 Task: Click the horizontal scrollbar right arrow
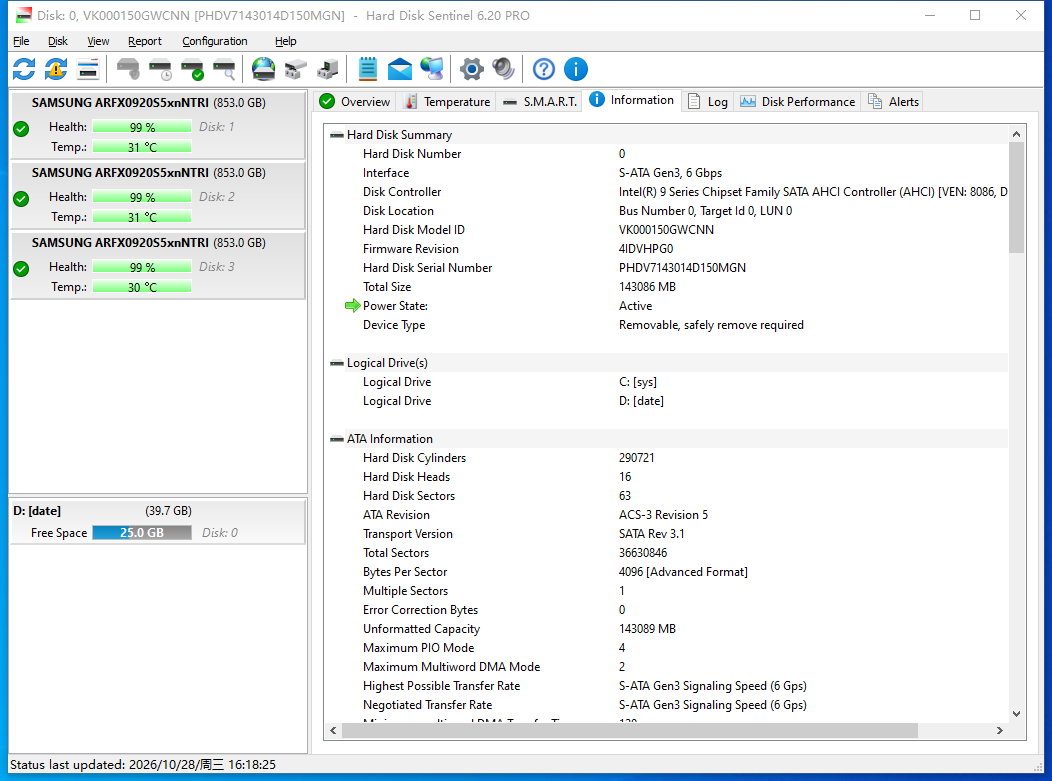pos(1000,731)
